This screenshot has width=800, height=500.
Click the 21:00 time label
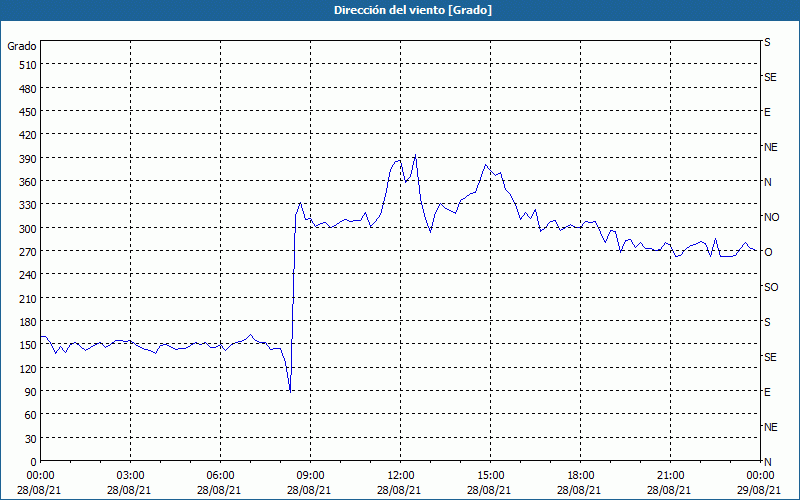coord(670,476)
